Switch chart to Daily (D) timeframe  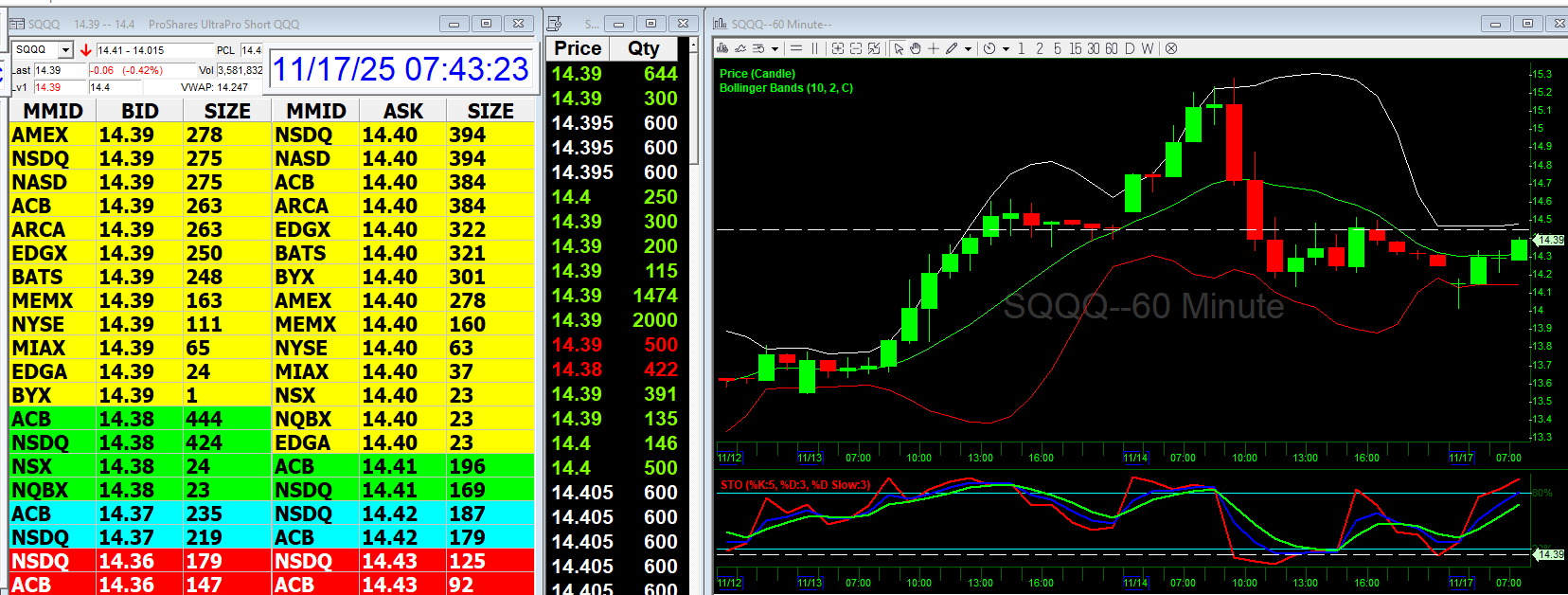(x=1130, y=48)
